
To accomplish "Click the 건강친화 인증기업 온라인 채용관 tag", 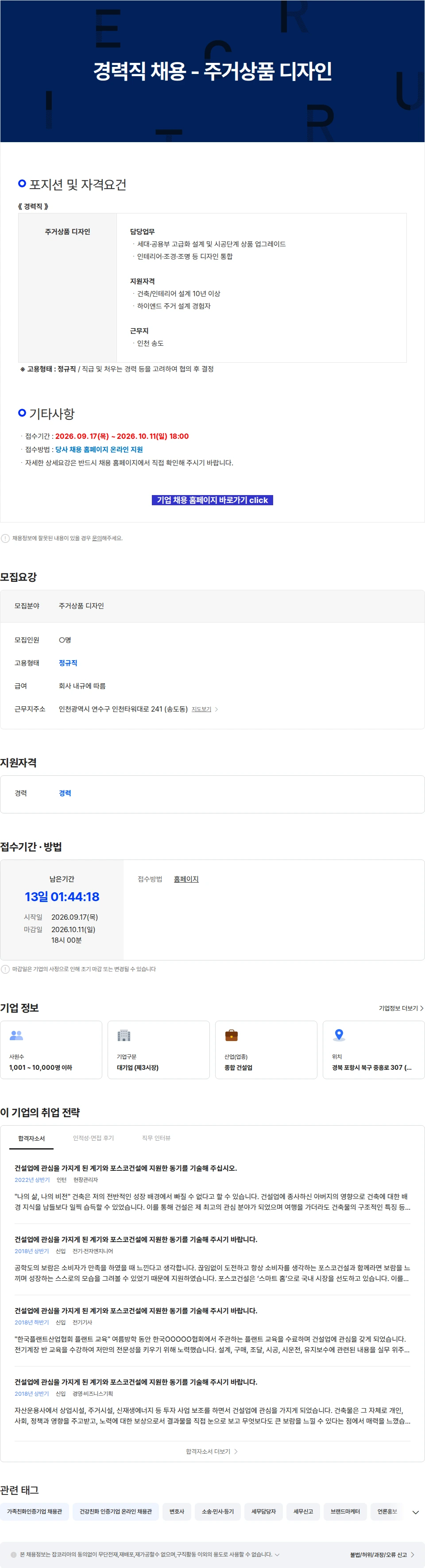I will click(116, 1511).
